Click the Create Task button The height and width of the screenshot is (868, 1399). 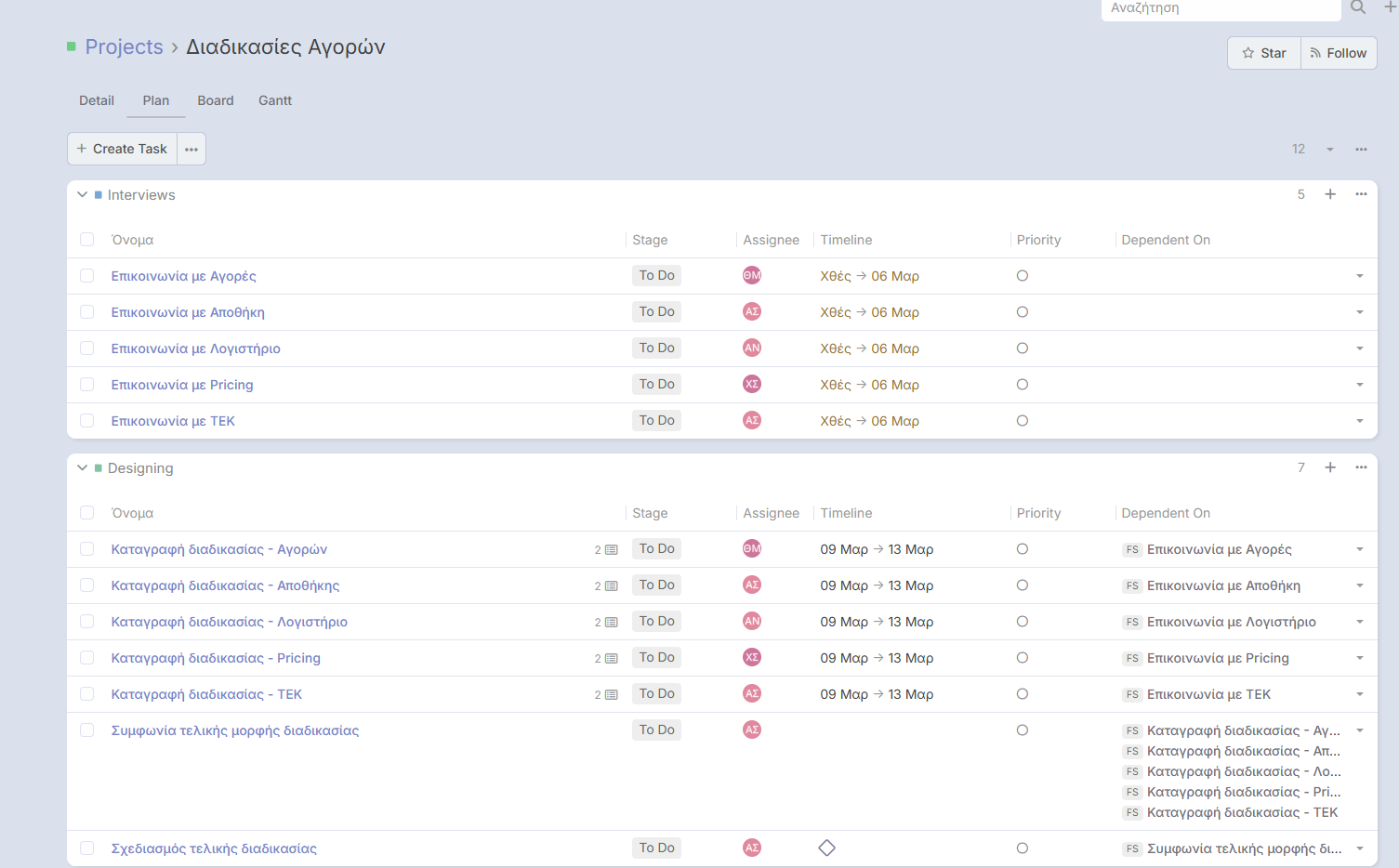tap(123, 149)
